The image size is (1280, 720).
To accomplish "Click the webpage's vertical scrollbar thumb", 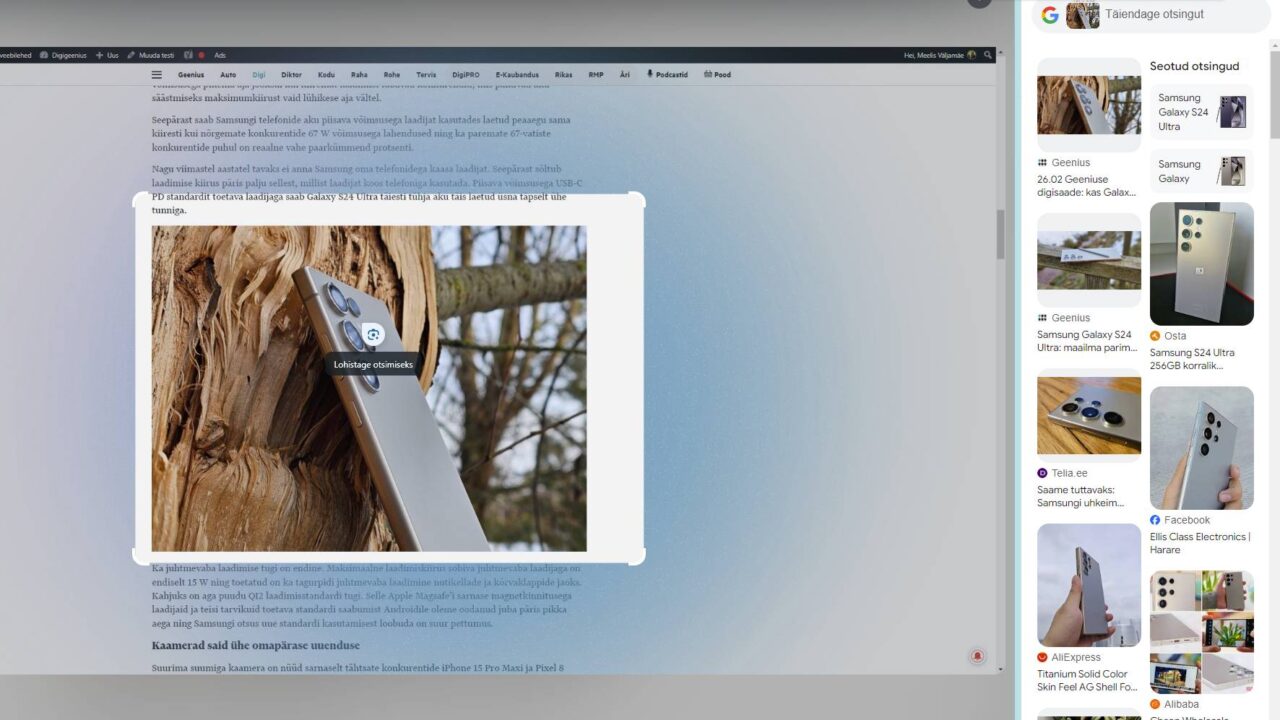I will [1000, 235].
